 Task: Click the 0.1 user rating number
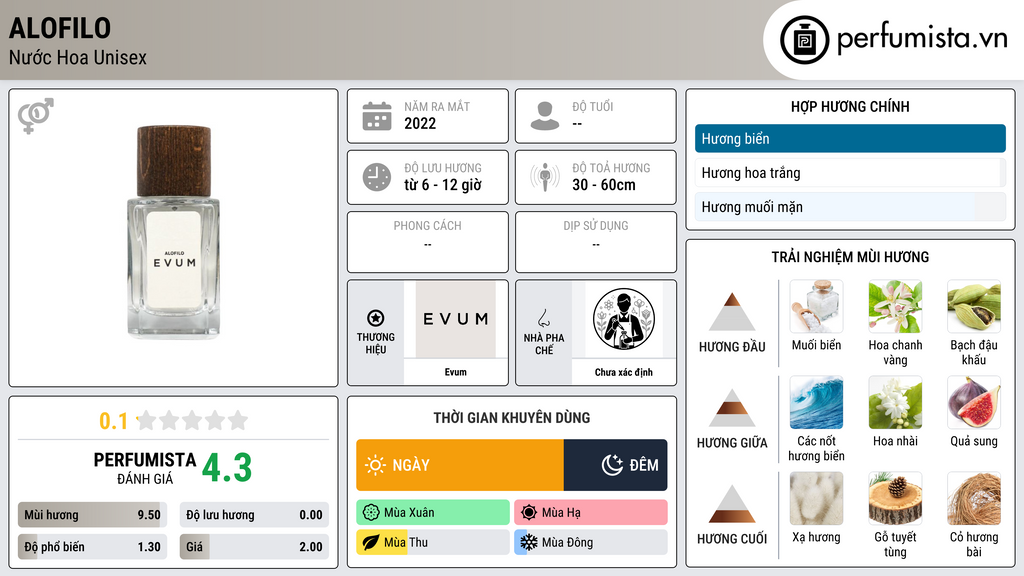[113, 421]
